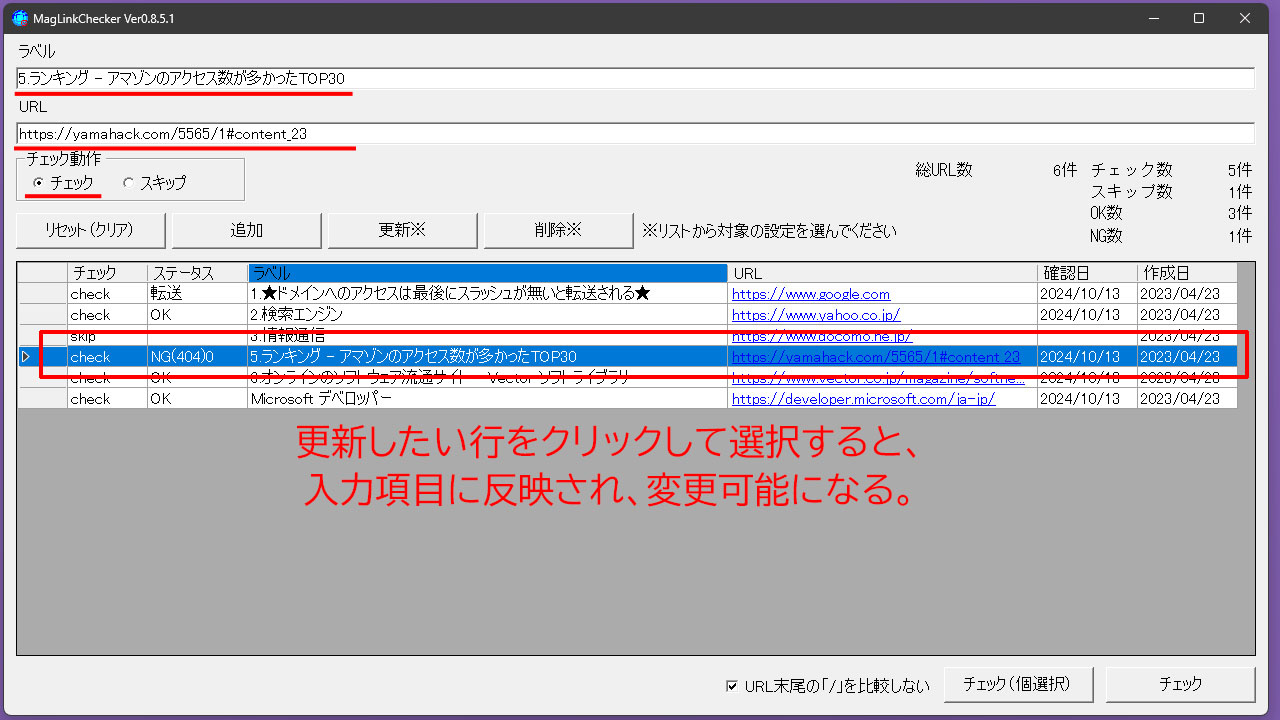Screen dimensions: 1280x720
Task: Click the bottom-right チェック button
Action: click(x=1180, y=685)
